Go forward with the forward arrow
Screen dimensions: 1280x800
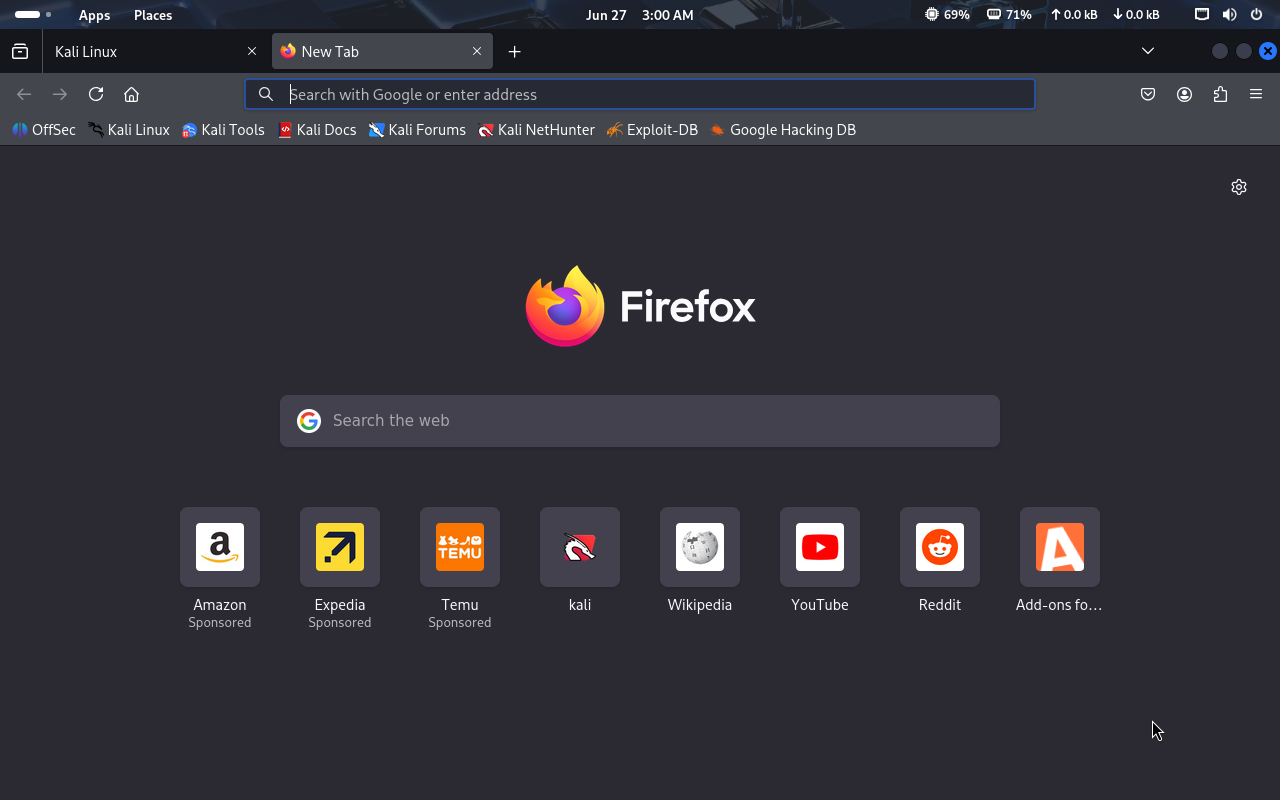60,94
